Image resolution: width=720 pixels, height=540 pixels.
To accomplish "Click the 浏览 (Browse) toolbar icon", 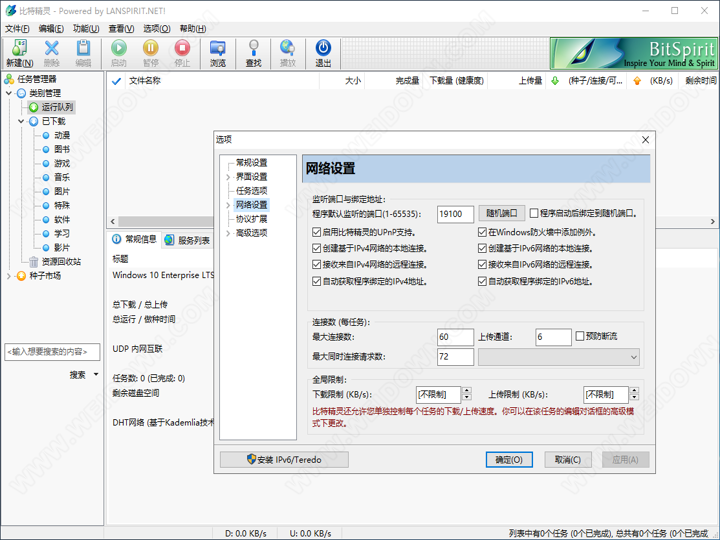I will tap(217, 49).
